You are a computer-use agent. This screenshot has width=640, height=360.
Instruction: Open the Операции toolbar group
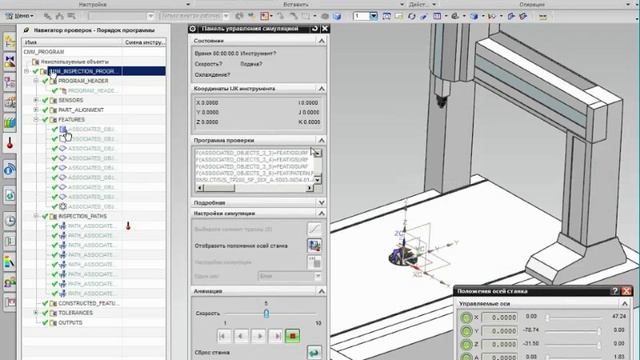(x=532, y=4)
